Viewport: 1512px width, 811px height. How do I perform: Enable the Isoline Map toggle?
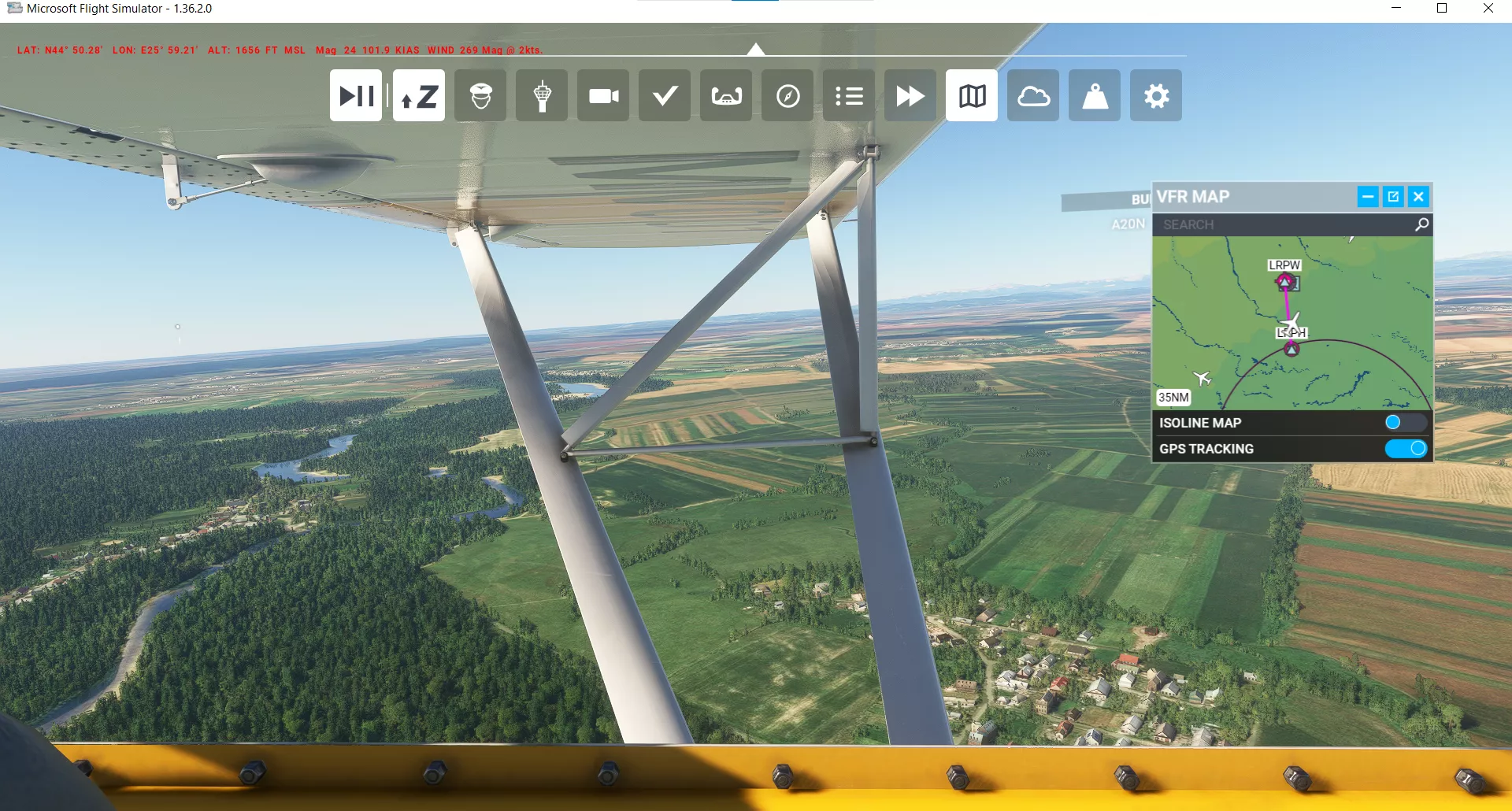tap(1406, 423)
